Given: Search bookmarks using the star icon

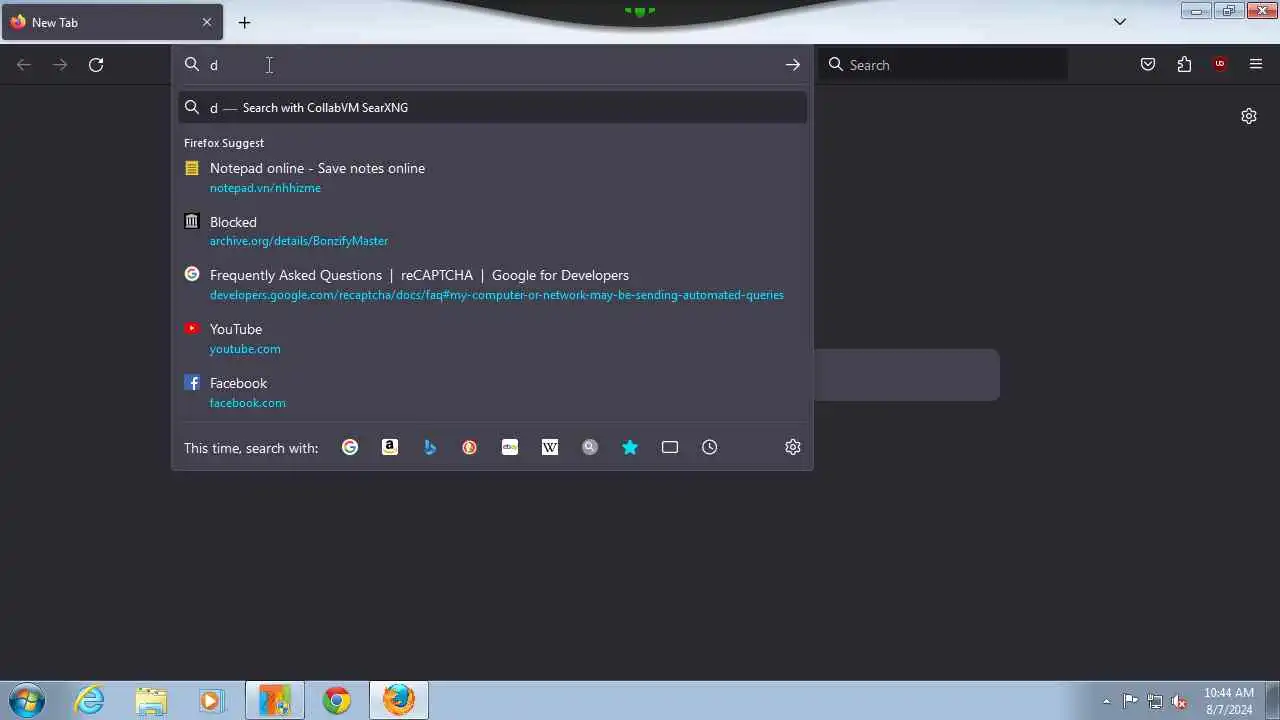Looking at the screenshot, I should pyautogui.click(x=630, y=447).
